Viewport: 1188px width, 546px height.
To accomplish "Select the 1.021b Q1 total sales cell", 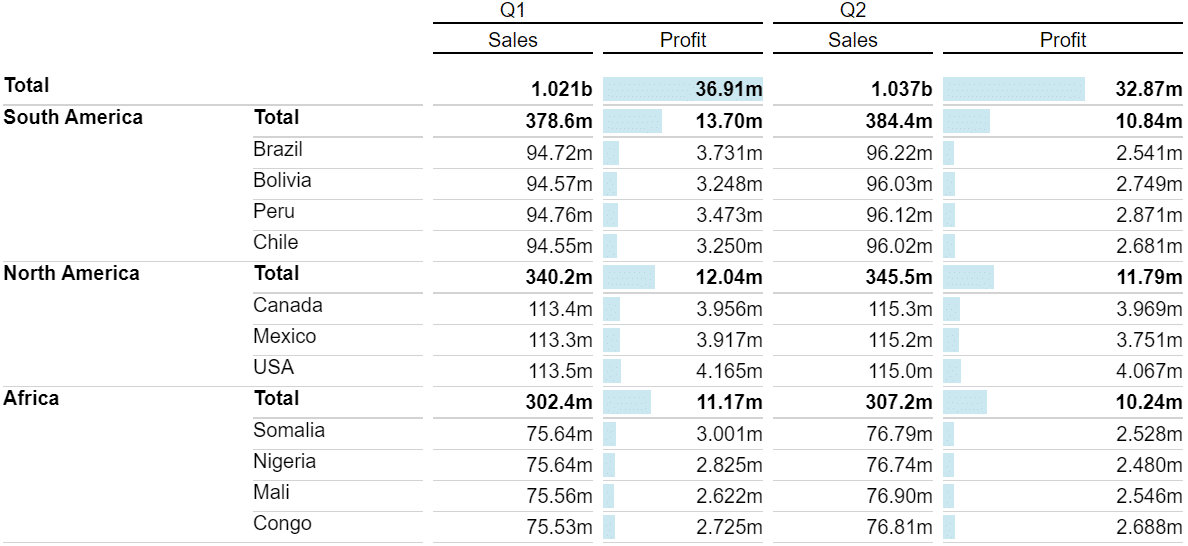I will (561, 90).
